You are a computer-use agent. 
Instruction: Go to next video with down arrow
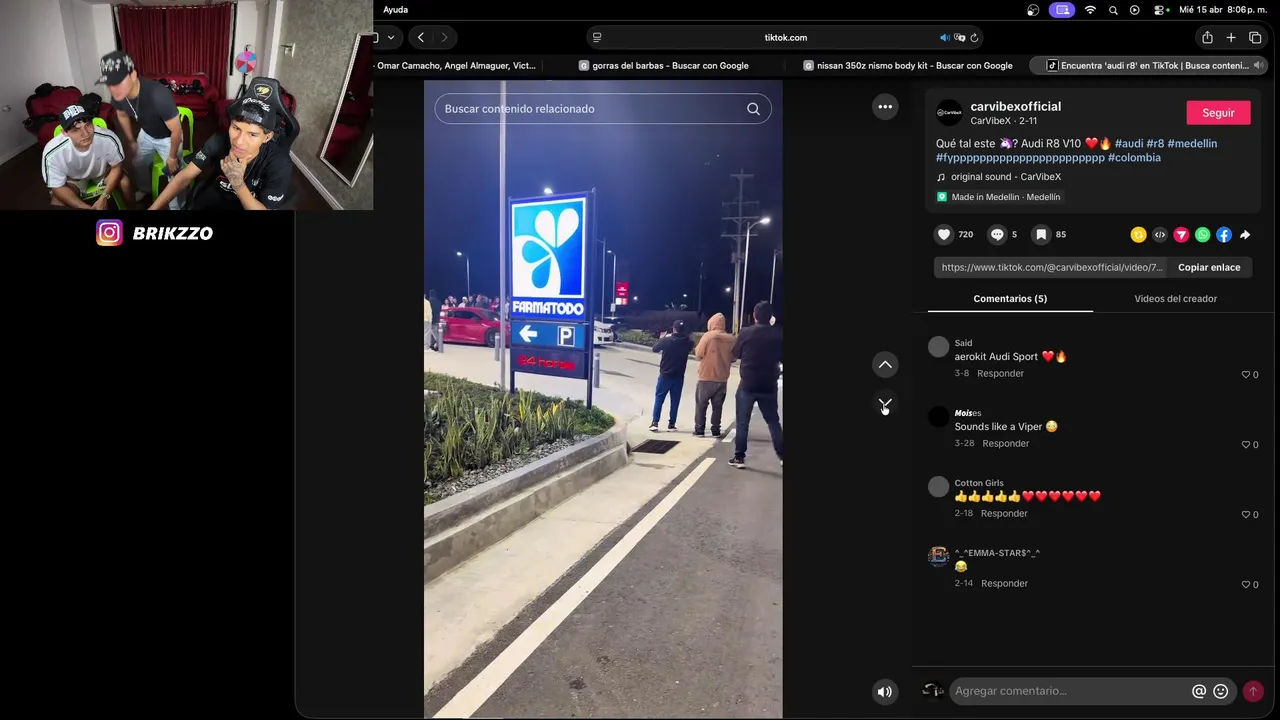pyautogui.click(x=885, y=404)
